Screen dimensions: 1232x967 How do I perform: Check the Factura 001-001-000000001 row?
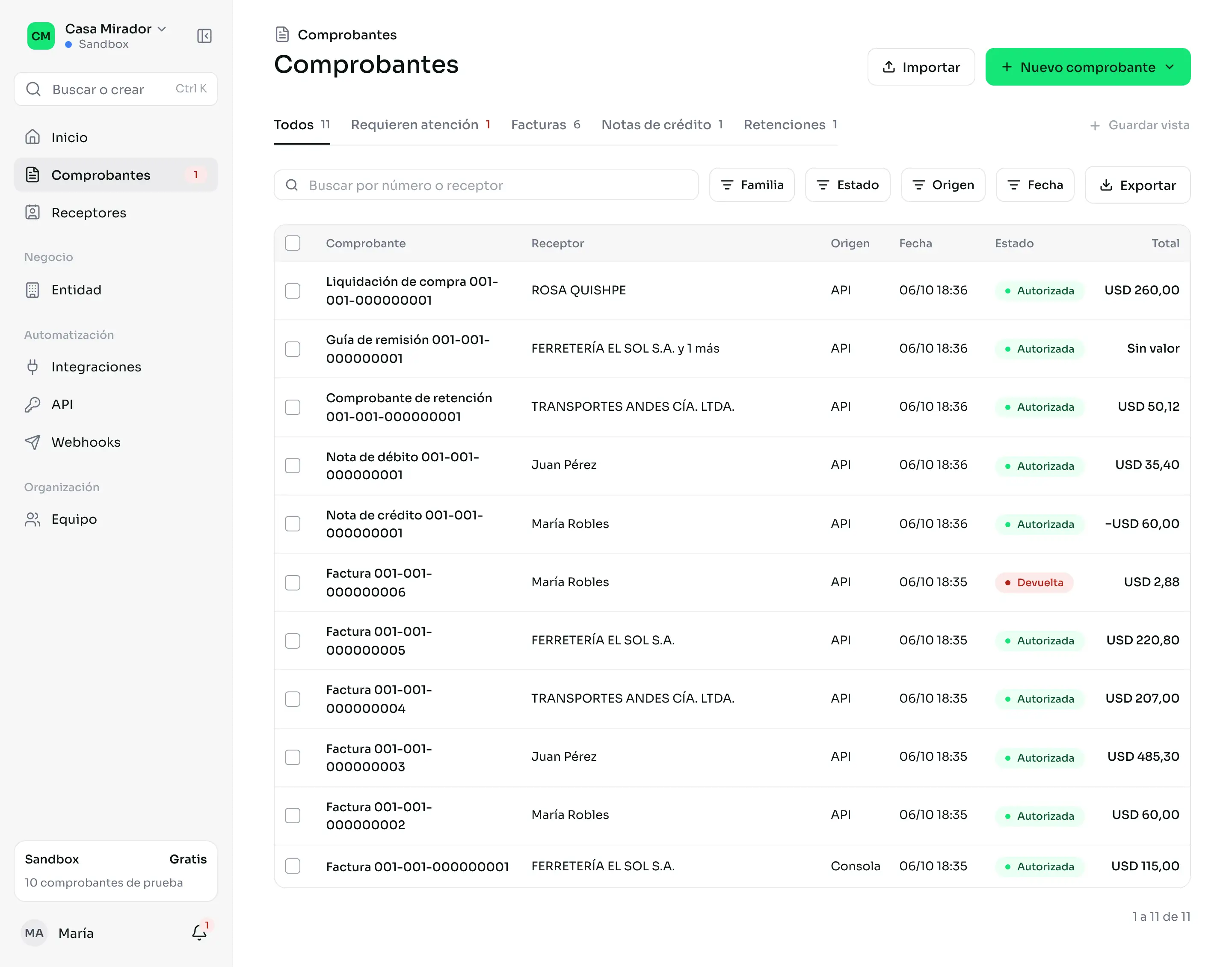293,866
